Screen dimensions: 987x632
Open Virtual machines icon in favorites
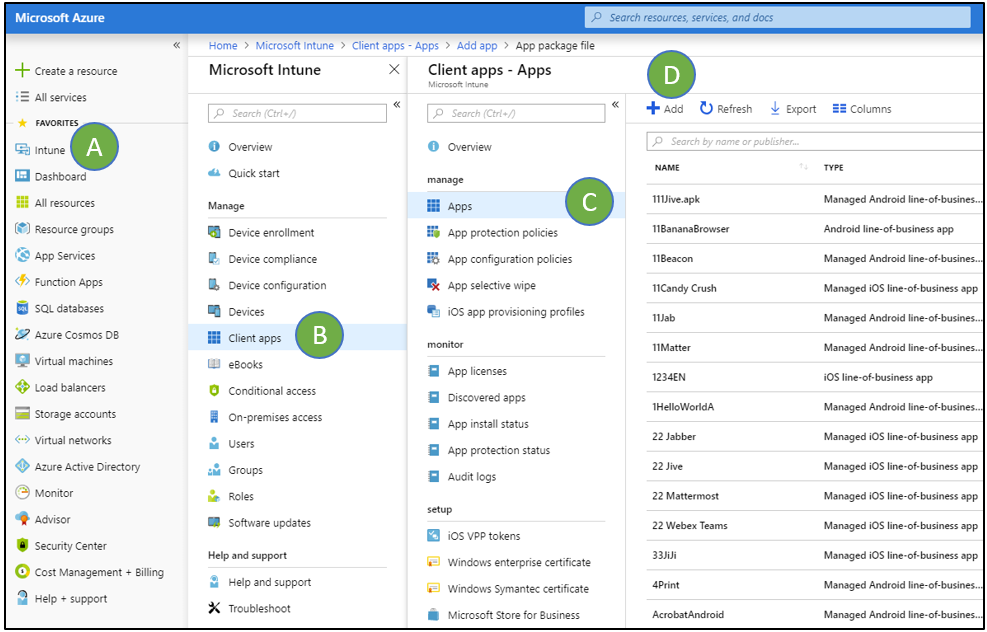click(23, 361)
